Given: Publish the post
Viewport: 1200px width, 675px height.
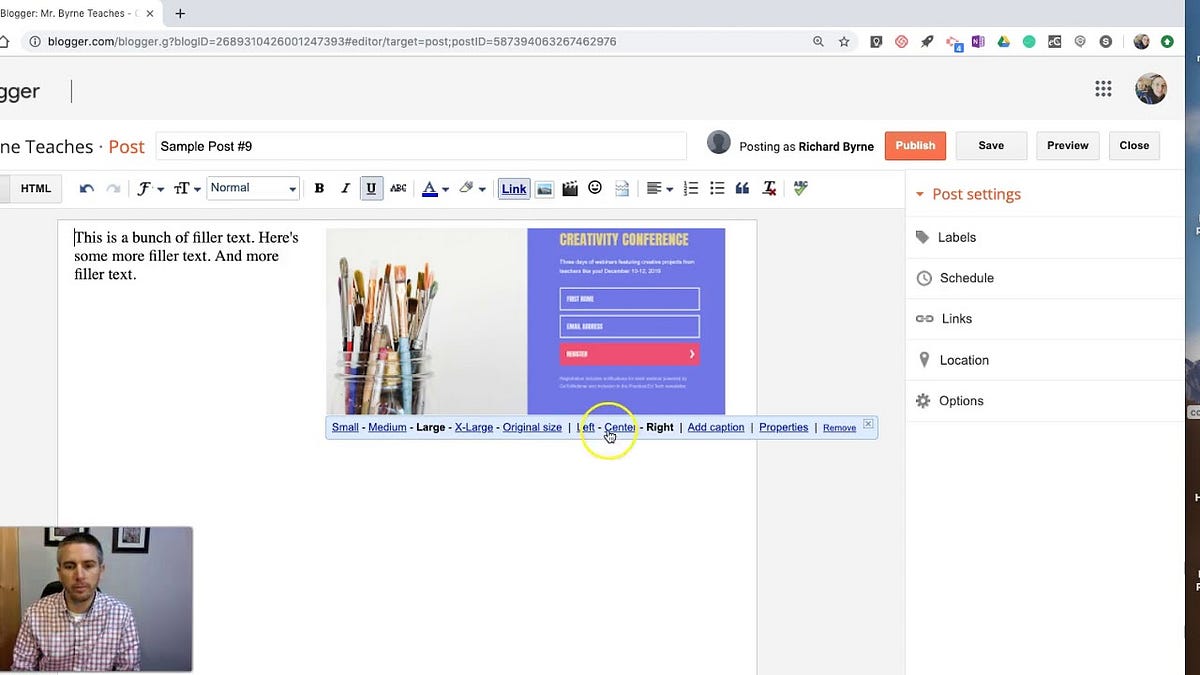Looking at the screenshot, I should pyautogui.click(x=914, y=145).
